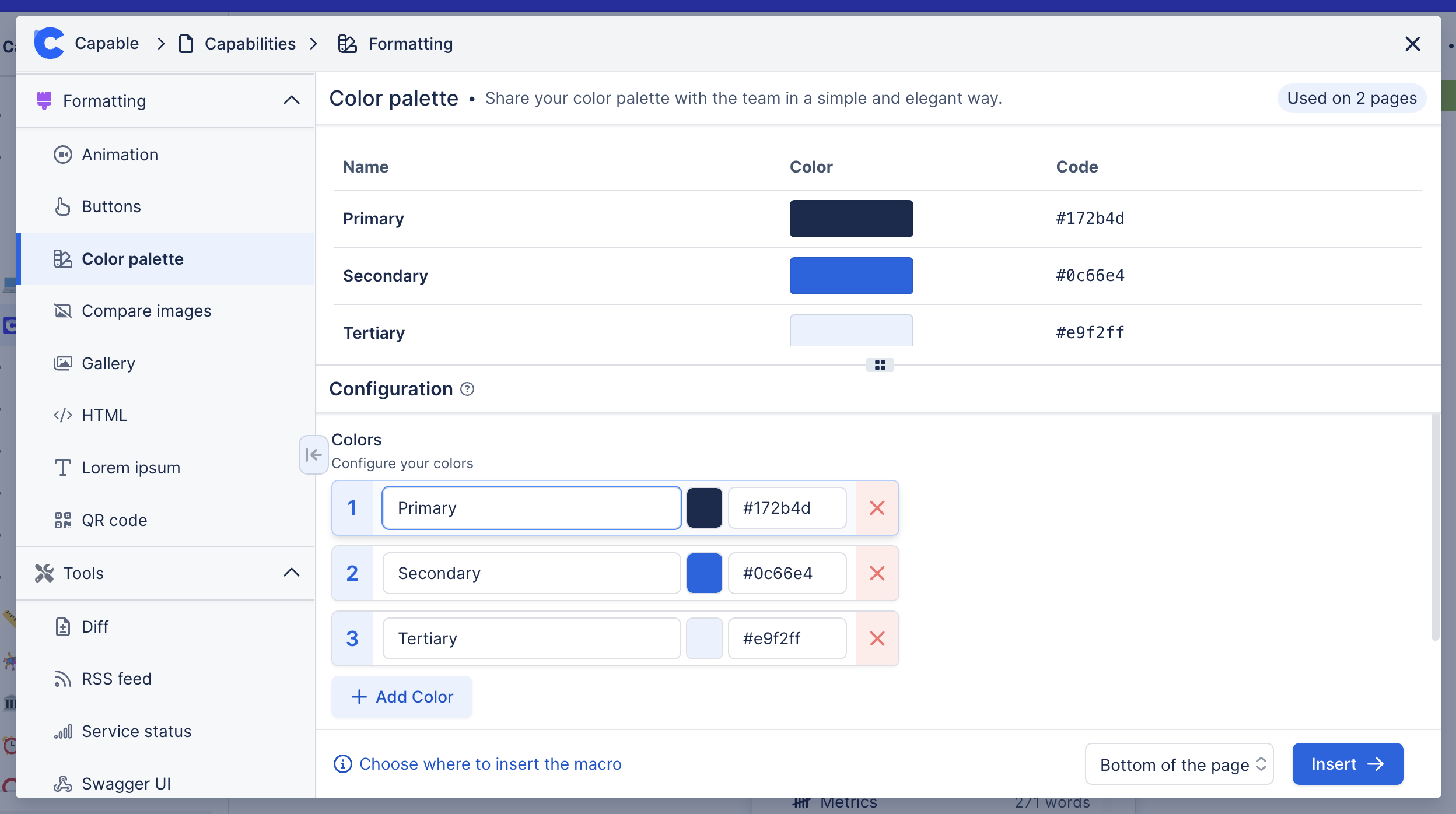Click the Formatting breadcrumb menu item

point(410,43)
